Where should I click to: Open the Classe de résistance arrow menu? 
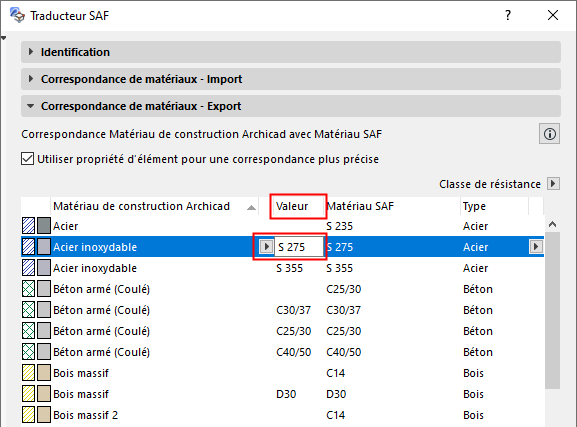553,183
